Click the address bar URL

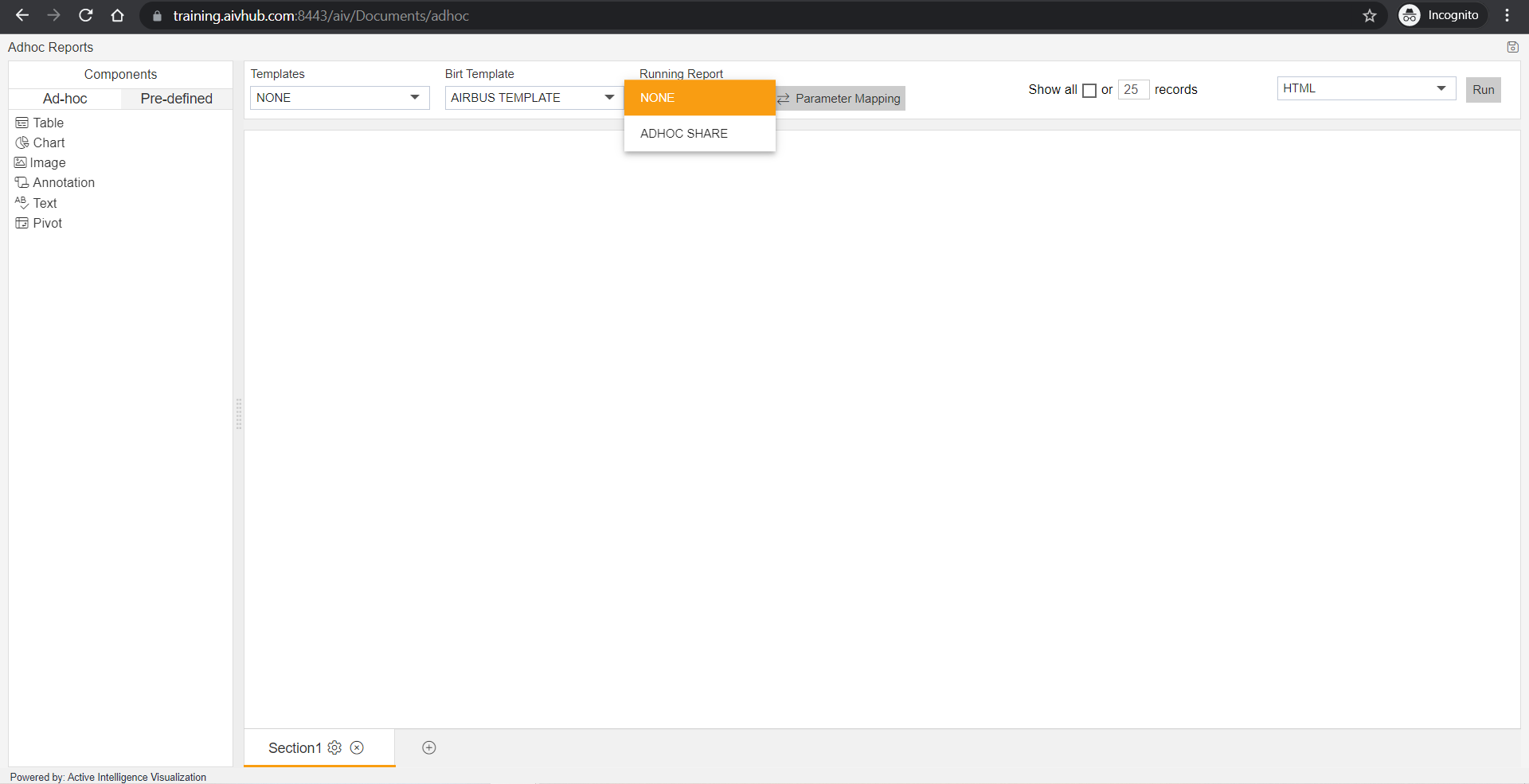[x=321, y=16]
